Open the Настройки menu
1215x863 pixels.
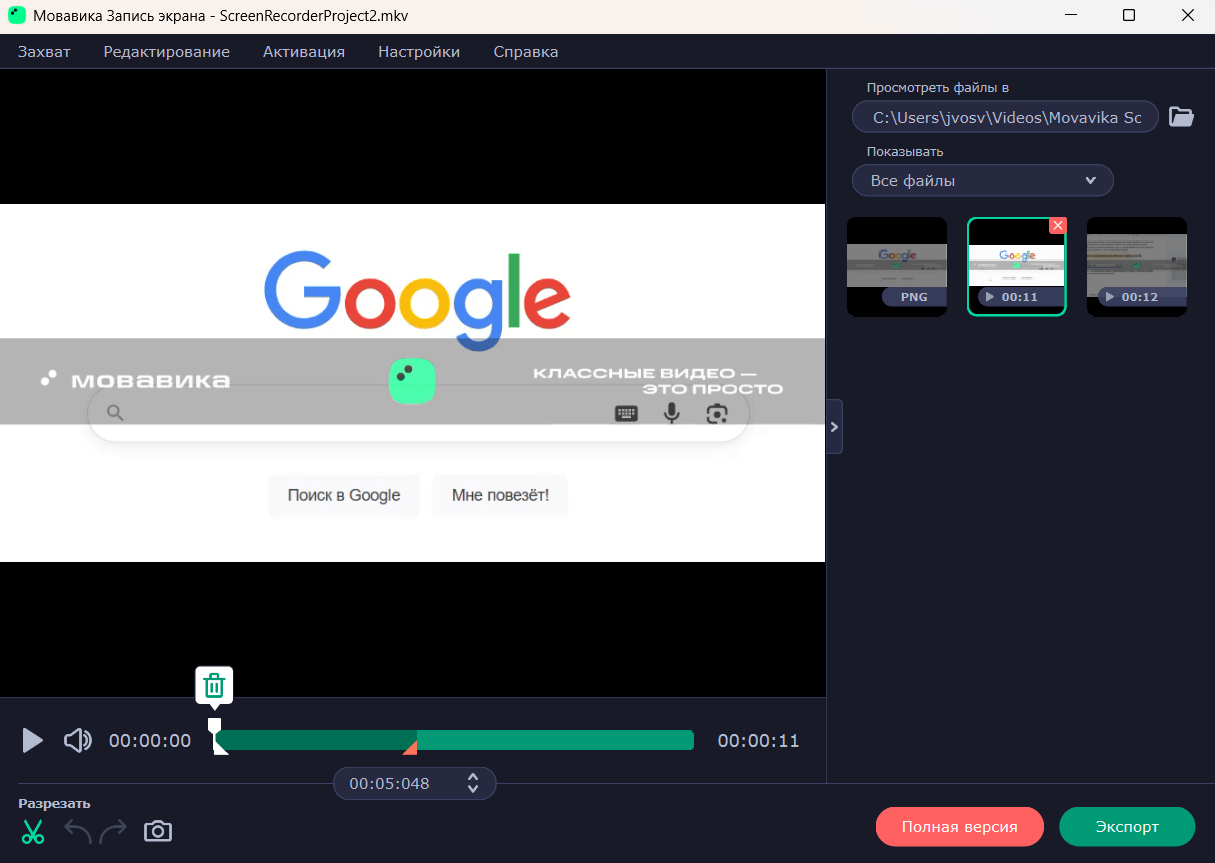(419, 52)
